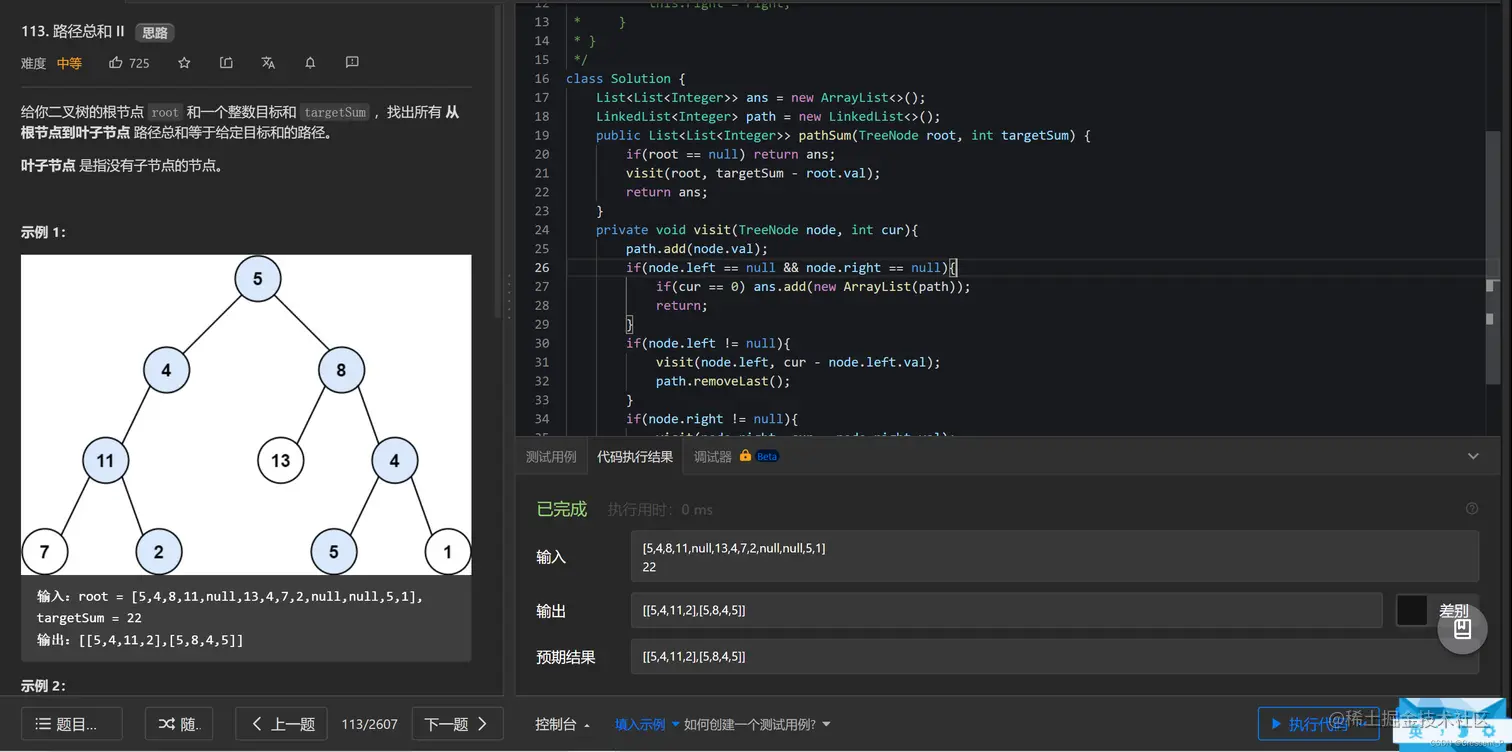Toggle the 差别 diff checkbox
Image resolution: width=1512 pixels, height=752 pixels.
(x=1412, y=610)
